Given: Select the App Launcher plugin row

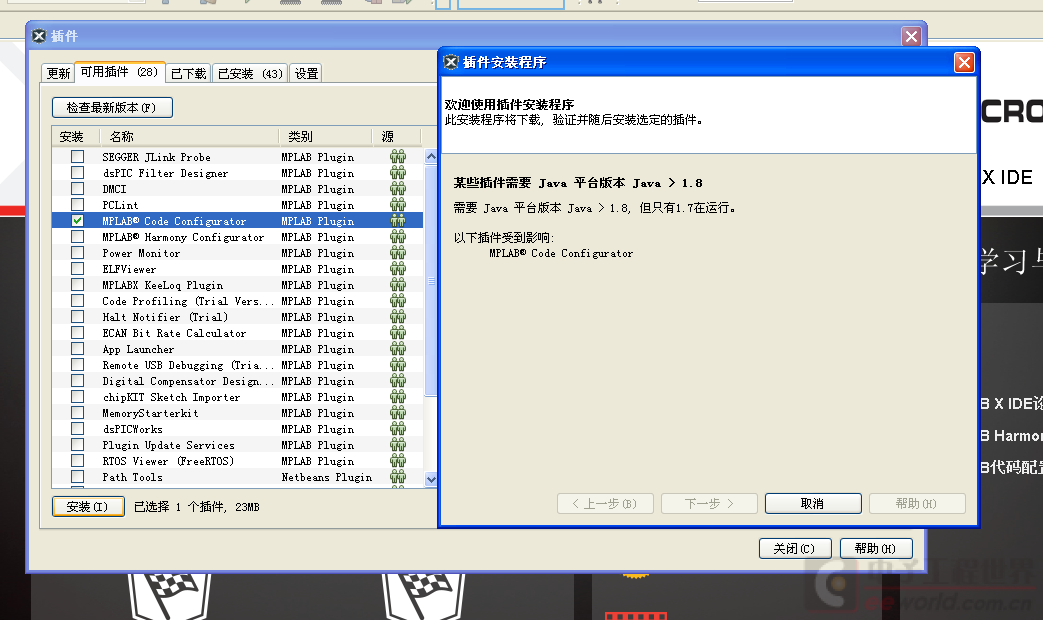Looking at the screenshot, I should coord(237,349).
